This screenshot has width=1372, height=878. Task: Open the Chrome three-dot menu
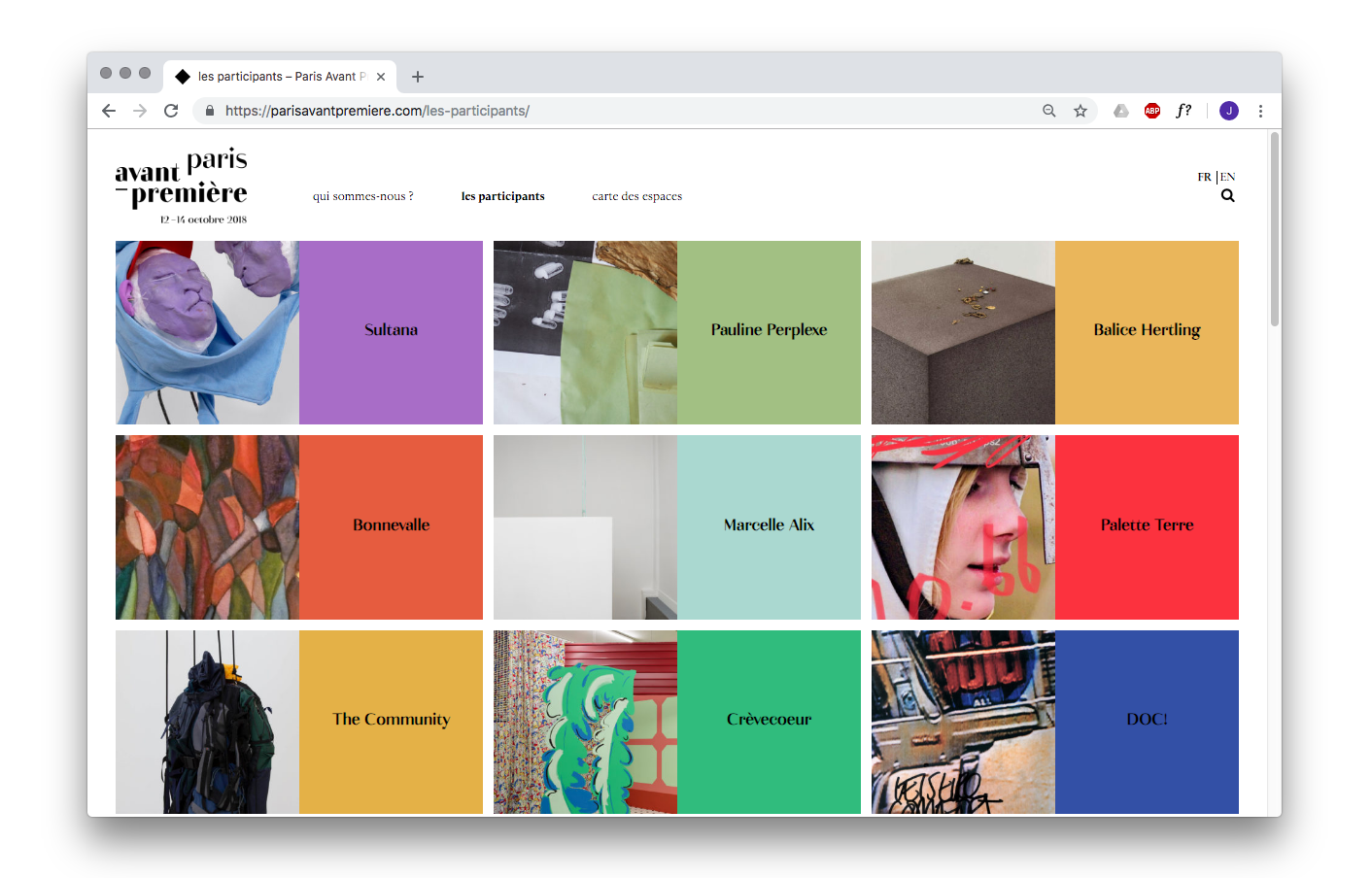[x=1260, y=111]
